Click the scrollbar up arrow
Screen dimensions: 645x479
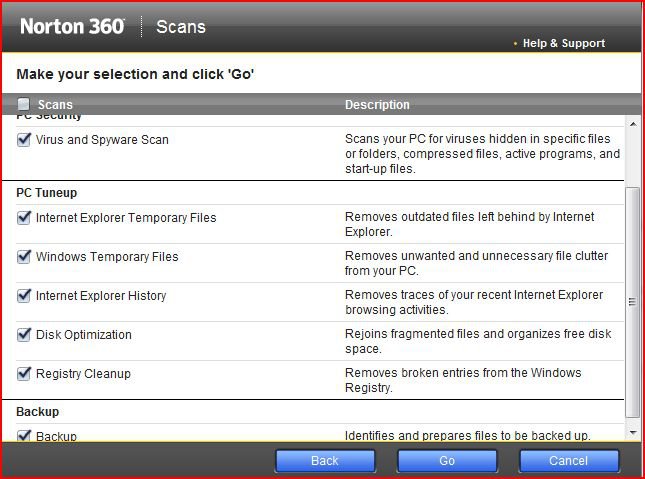click(x=633, y=124)
